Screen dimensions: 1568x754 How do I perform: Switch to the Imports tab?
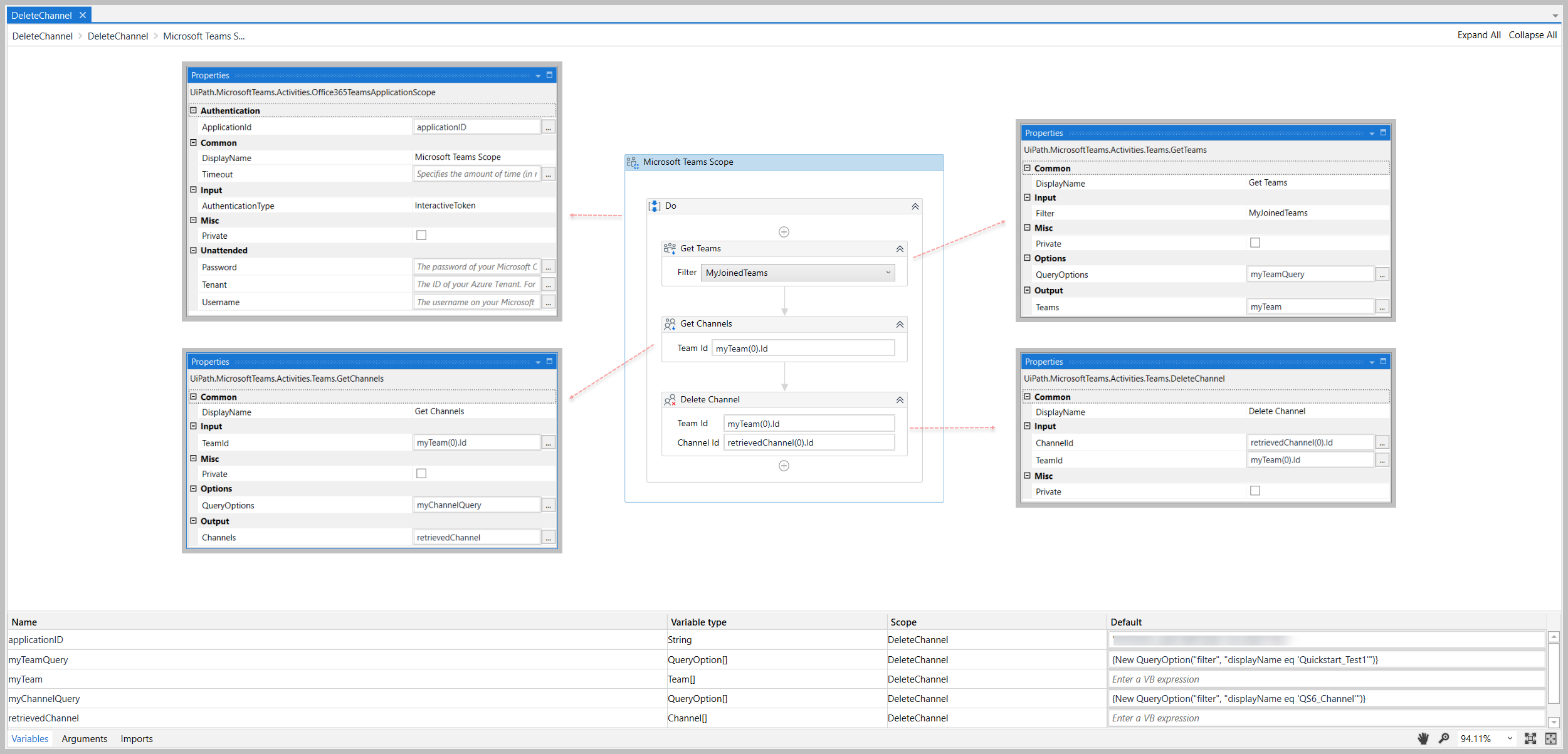137,739
